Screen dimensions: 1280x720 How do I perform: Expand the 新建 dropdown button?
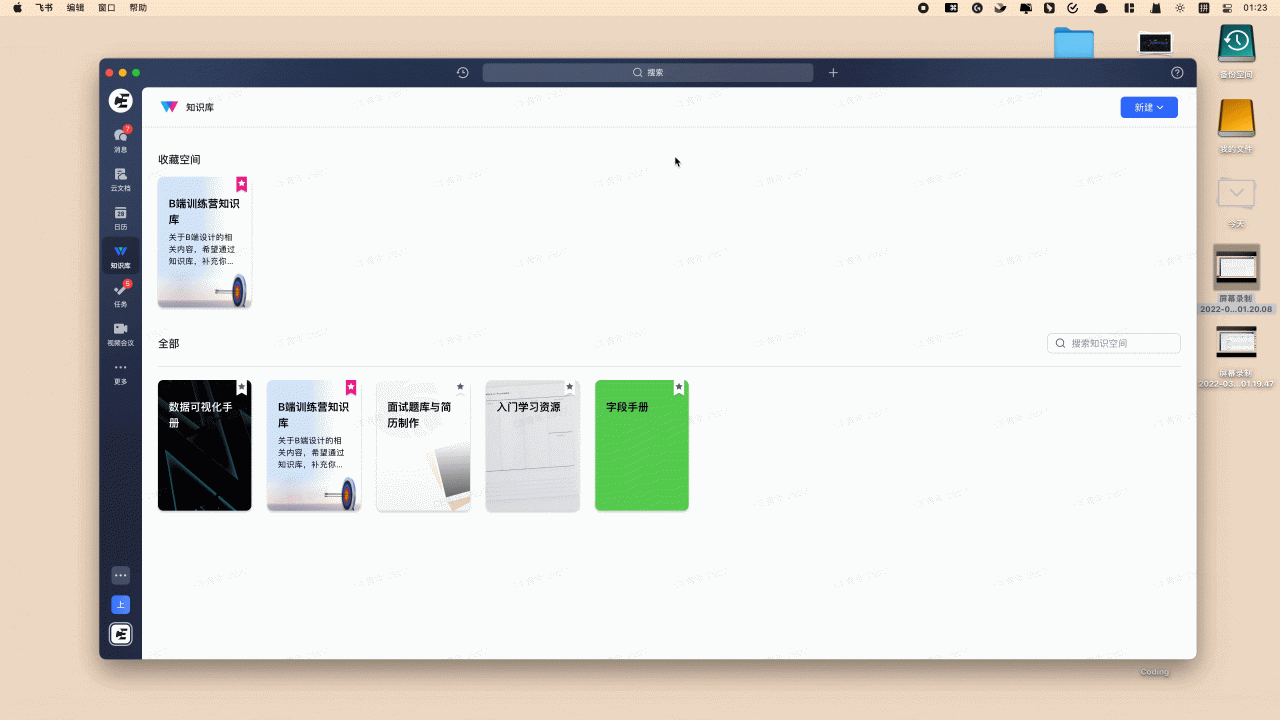pos(1148,107)
